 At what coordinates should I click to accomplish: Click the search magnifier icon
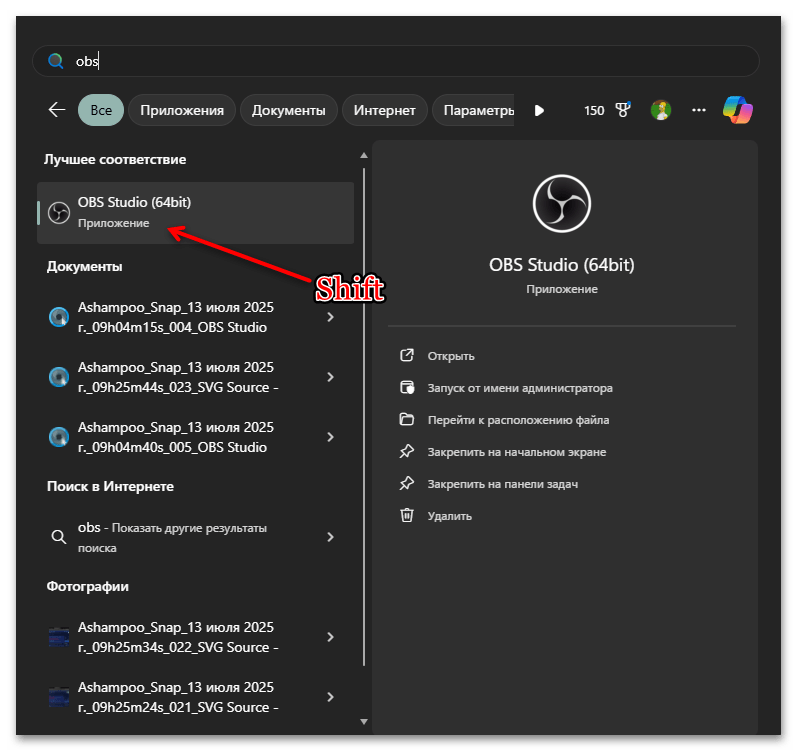click(55, 61)
